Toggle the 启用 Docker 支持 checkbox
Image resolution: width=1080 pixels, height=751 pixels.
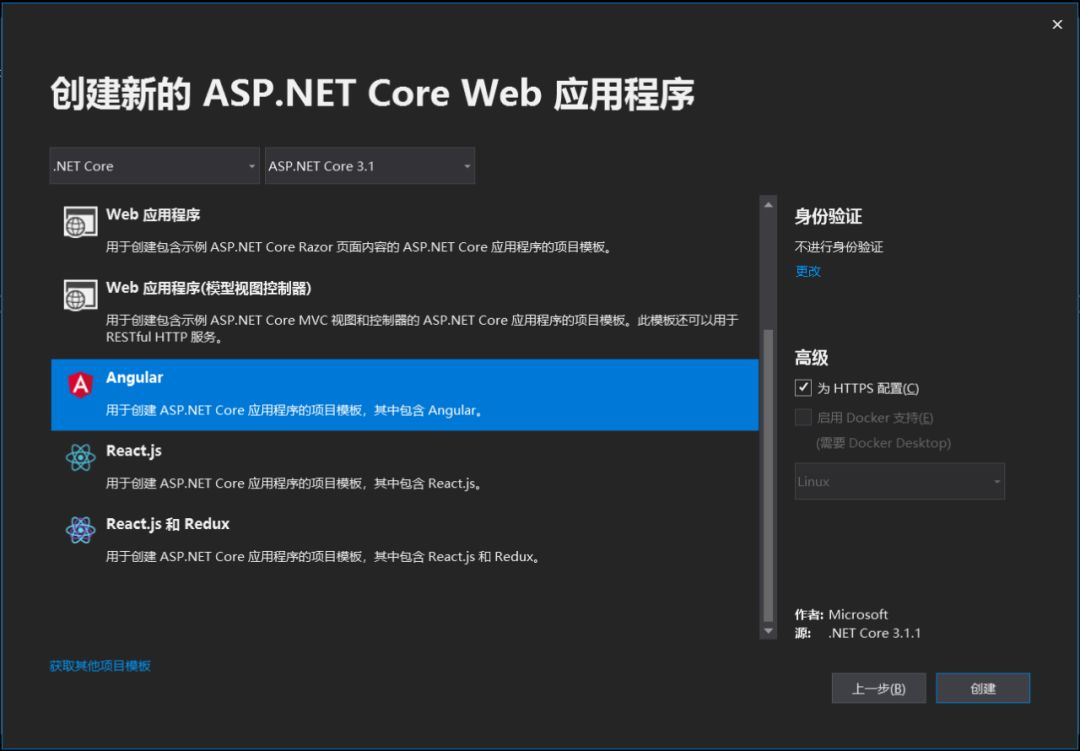click(803, 417)
